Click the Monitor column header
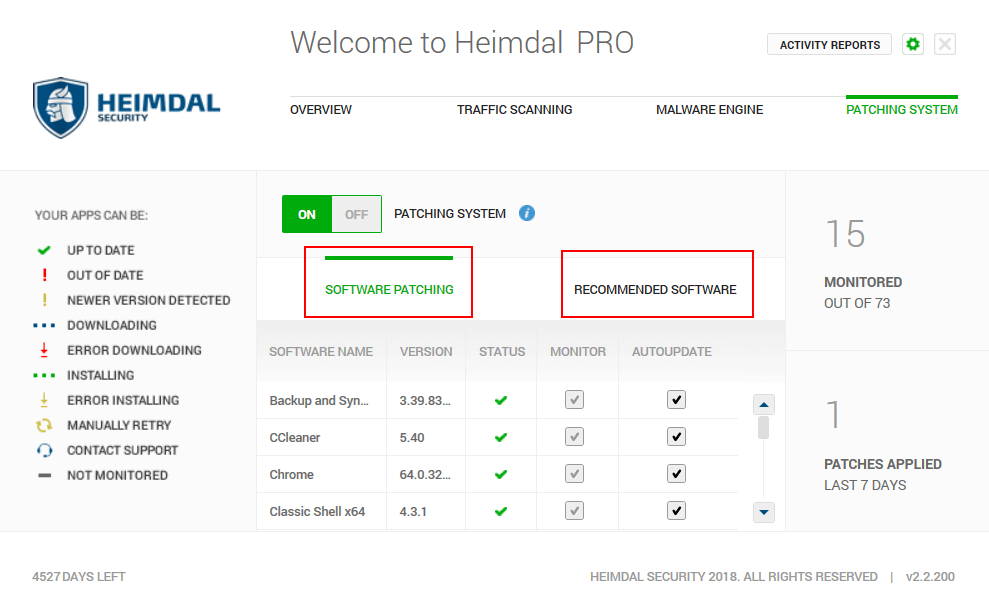 (578, 351)
